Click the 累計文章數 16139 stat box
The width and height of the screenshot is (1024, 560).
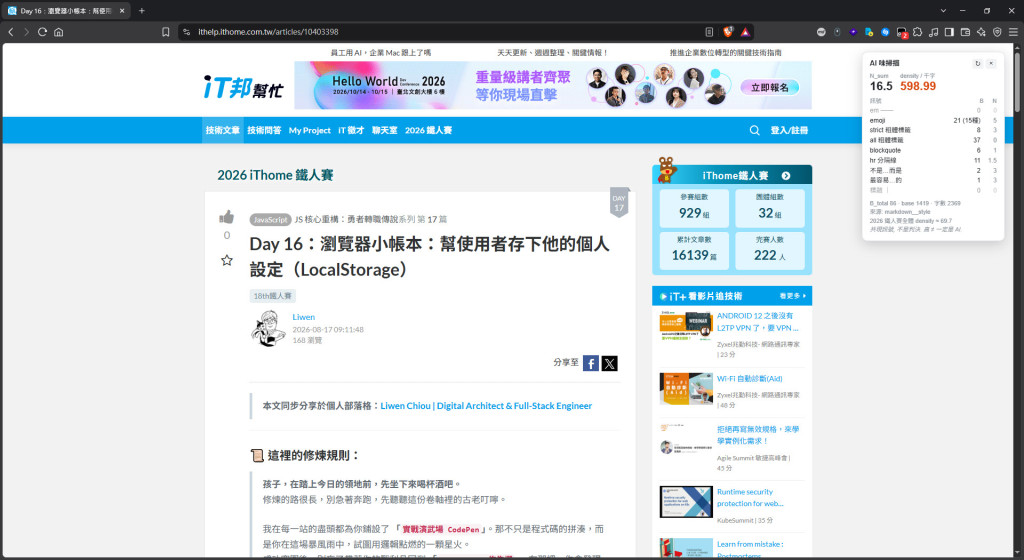(x=694, y=250)
